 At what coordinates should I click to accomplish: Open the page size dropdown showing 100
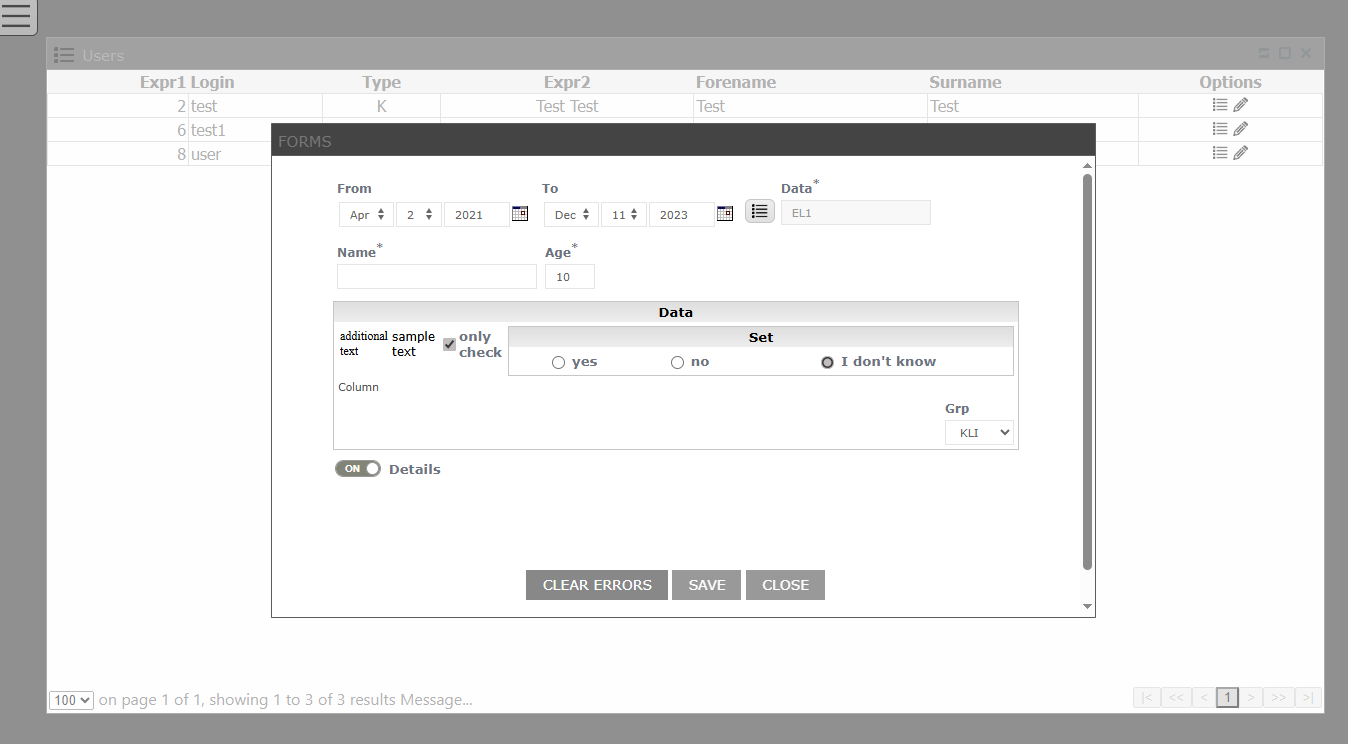(x=71, y=701)
